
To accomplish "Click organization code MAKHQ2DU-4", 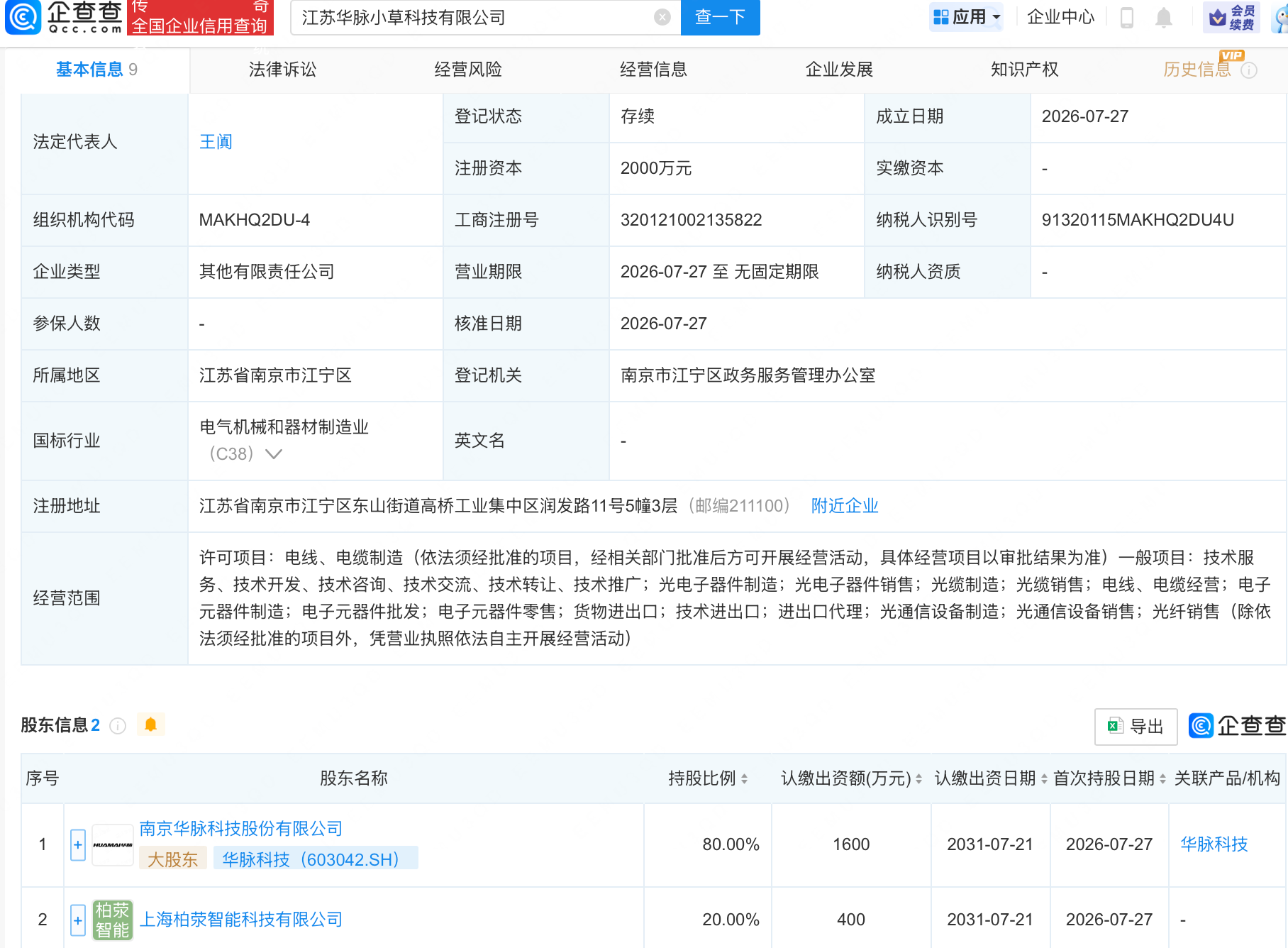I will click(255, 220).
